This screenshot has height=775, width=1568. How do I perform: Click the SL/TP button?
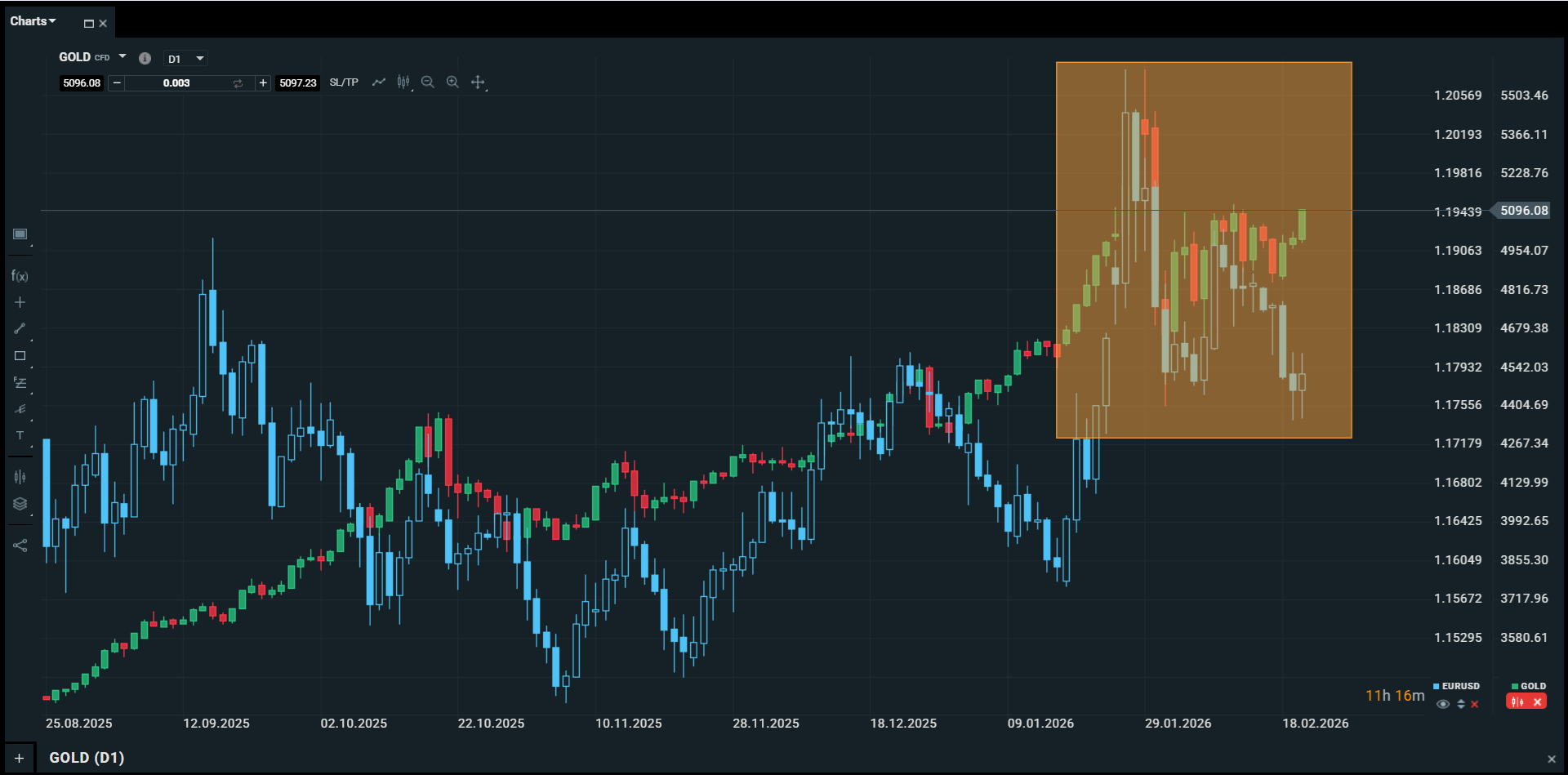[344, 82]
